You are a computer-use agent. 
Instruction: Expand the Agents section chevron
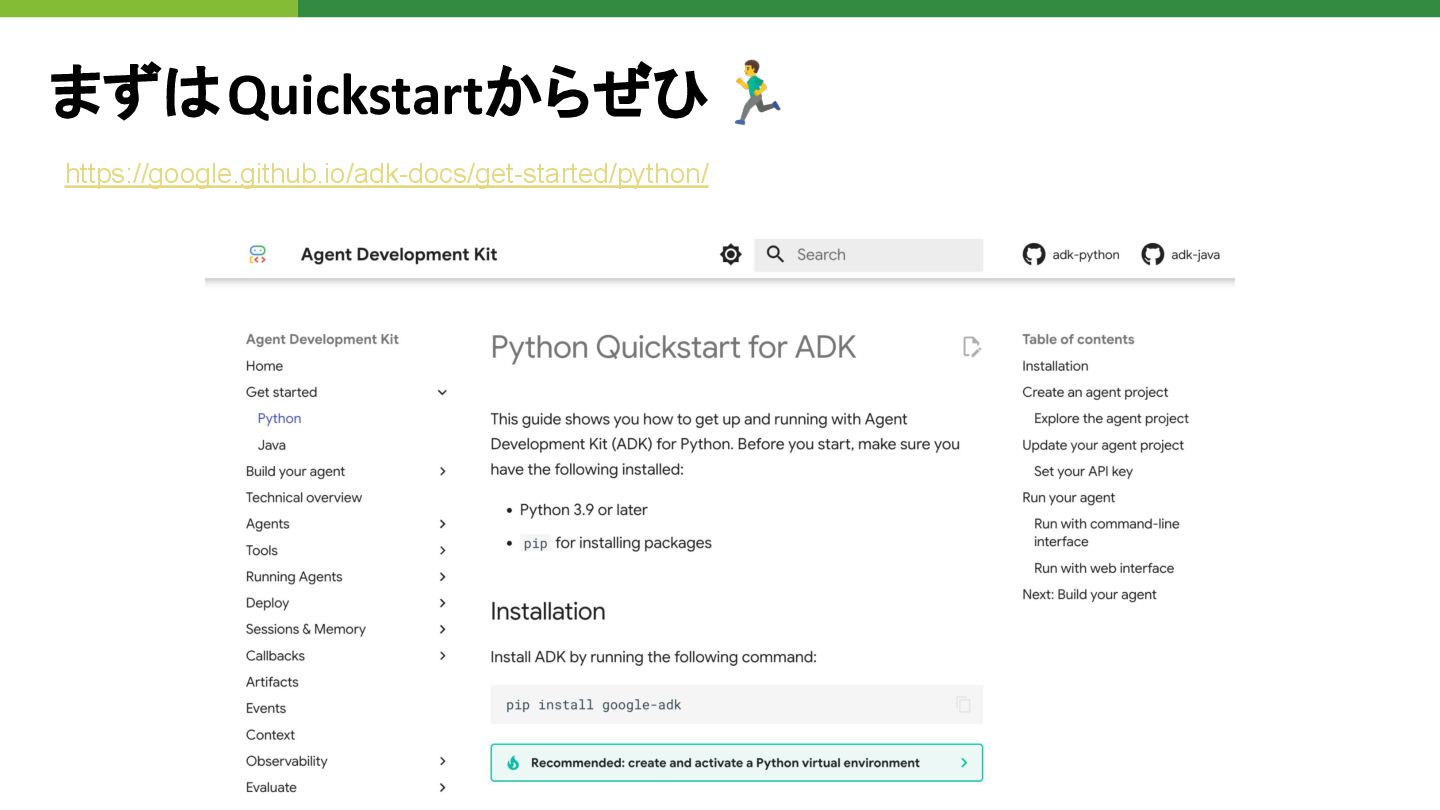[442, 524]
